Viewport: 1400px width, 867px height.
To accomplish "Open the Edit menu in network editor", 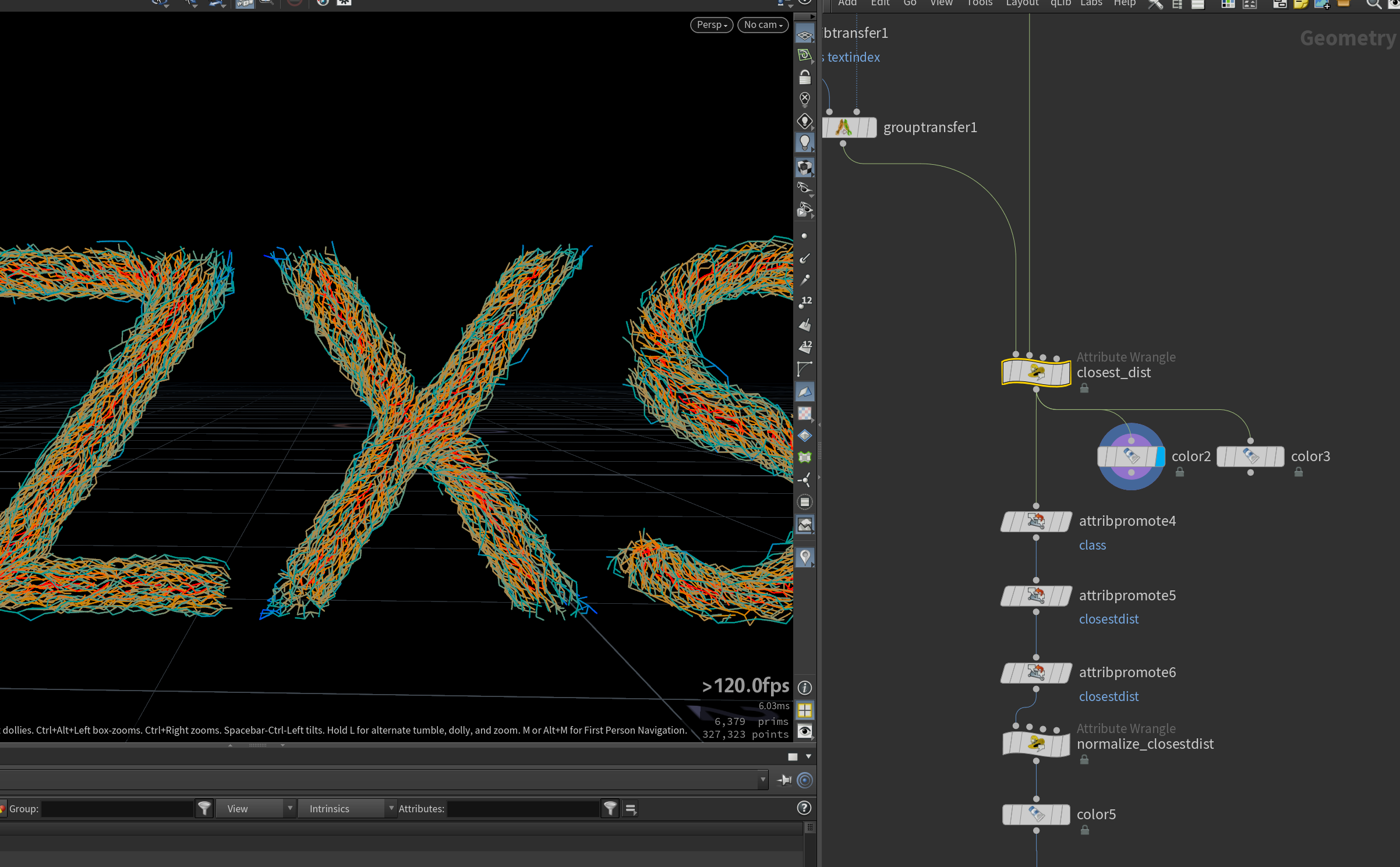I will [880, 3].
